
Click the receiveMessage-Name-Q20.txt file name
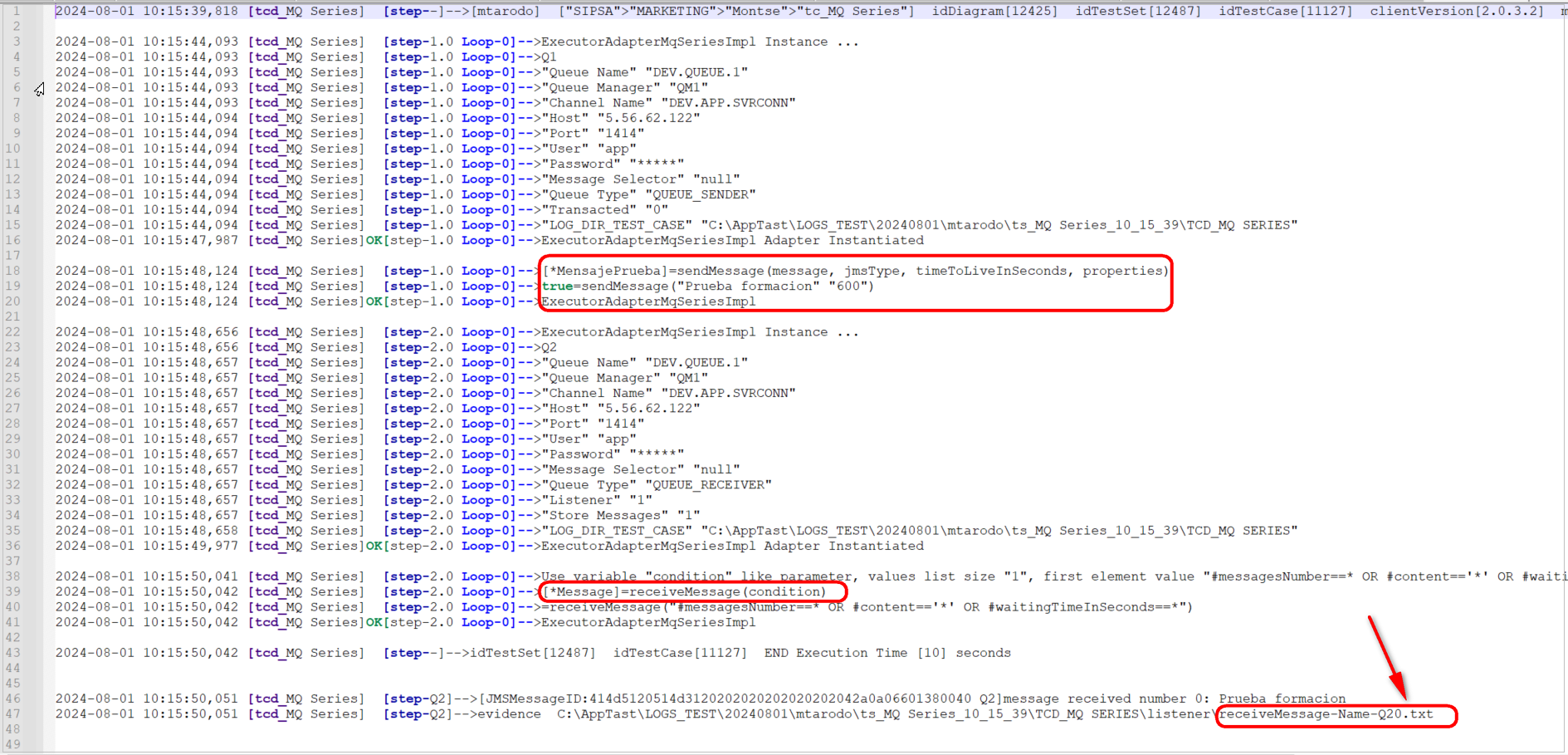point(1326,714)
